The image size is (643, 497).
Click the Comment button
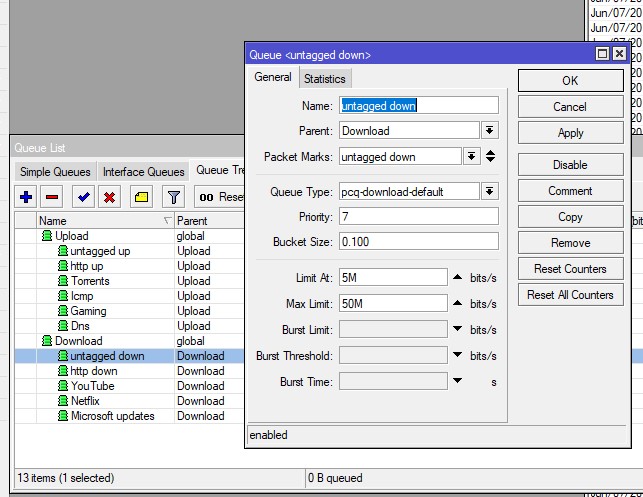tap(570, 191)
